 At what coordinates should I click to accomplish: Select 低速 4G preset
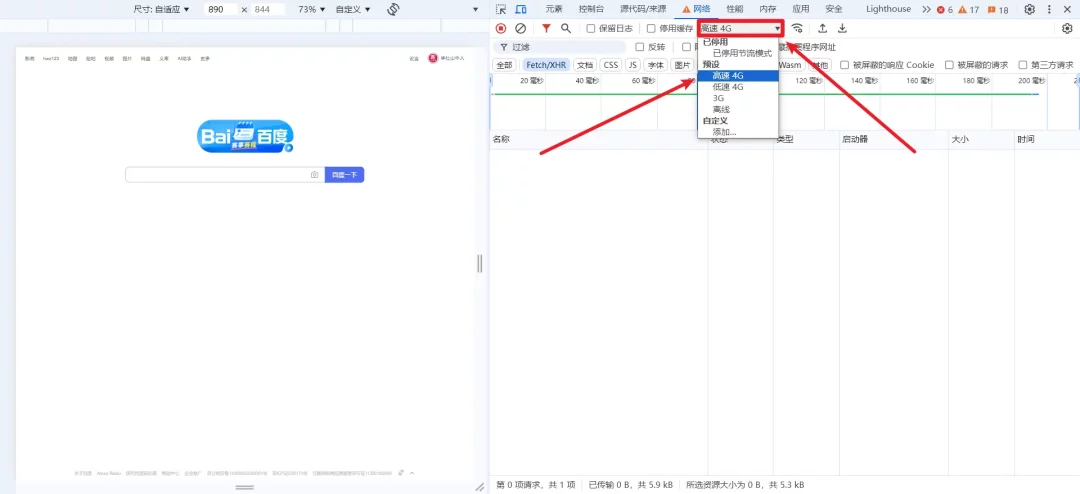(x=738, y=87)
